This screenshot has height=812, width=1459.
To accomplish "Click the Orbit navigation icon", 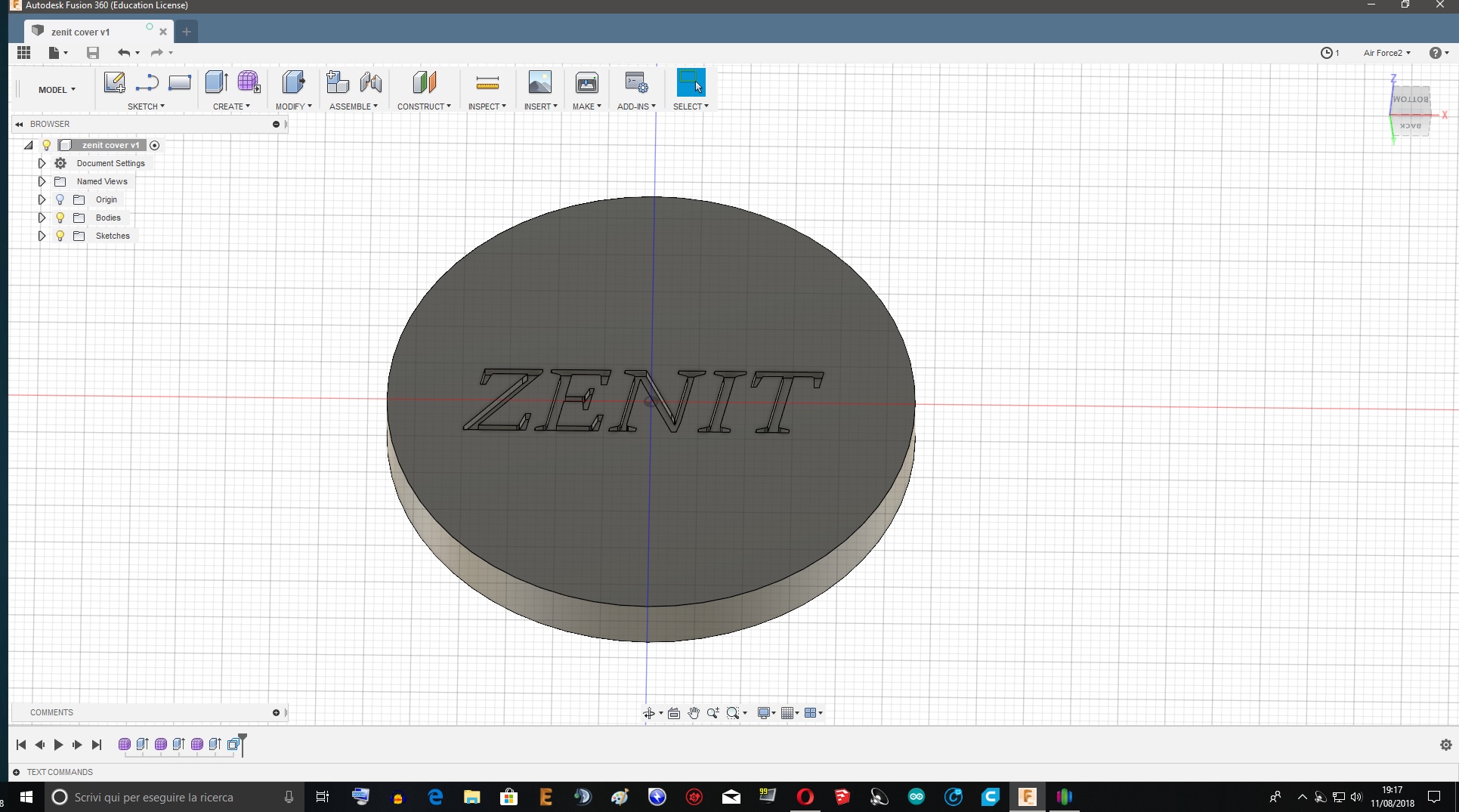I will [649, 713].
